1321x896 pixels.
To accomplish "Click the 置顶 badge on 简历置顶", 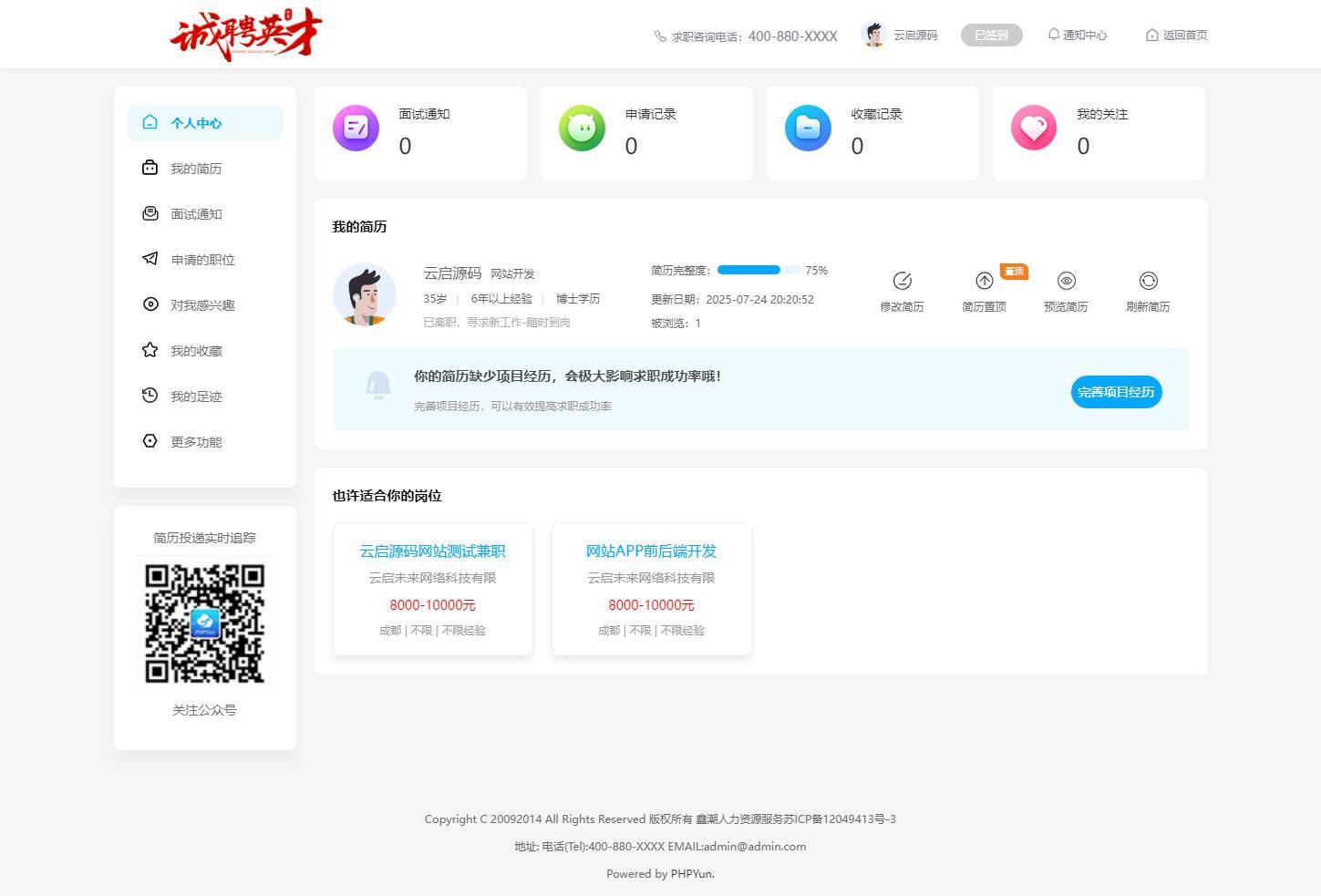I will 1012,271.
